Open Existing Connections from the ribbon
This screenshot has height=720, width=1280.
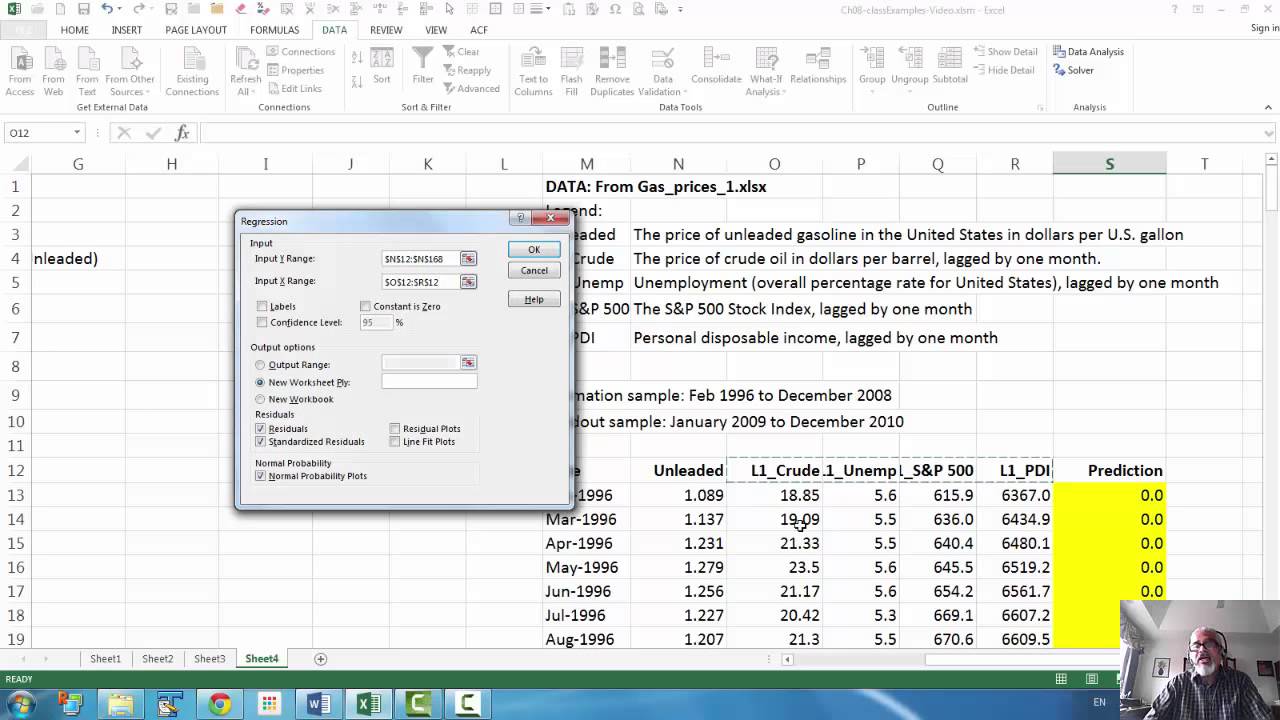click(x=192, y=71)
